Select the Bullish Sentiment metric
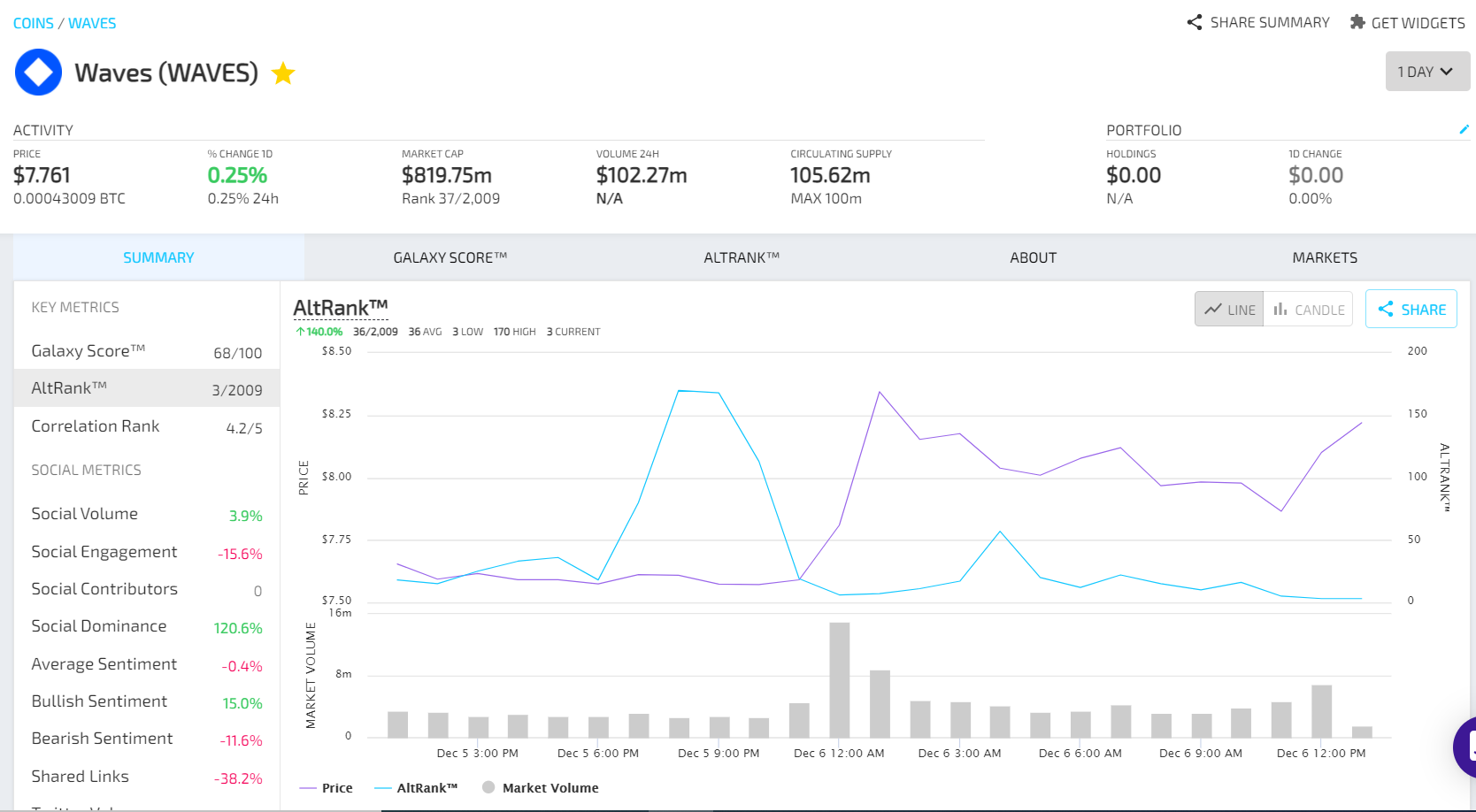Viewport: 1476px width, 812px height. 147,701
